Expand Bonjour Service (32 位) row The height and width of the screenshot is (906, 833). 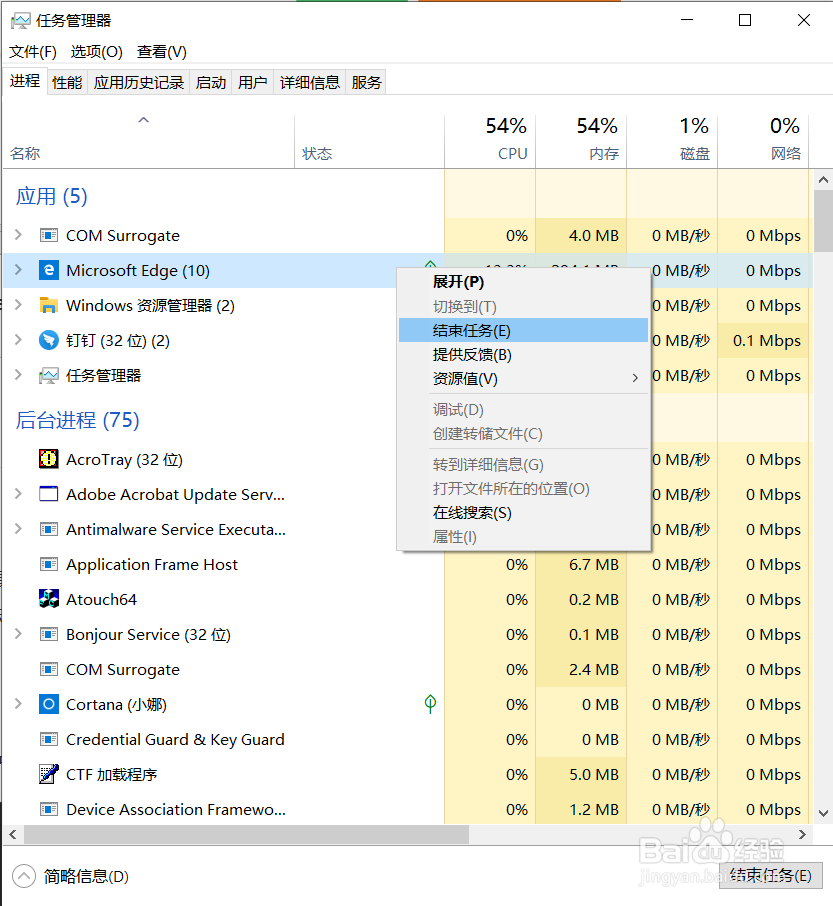coord(18,633)
